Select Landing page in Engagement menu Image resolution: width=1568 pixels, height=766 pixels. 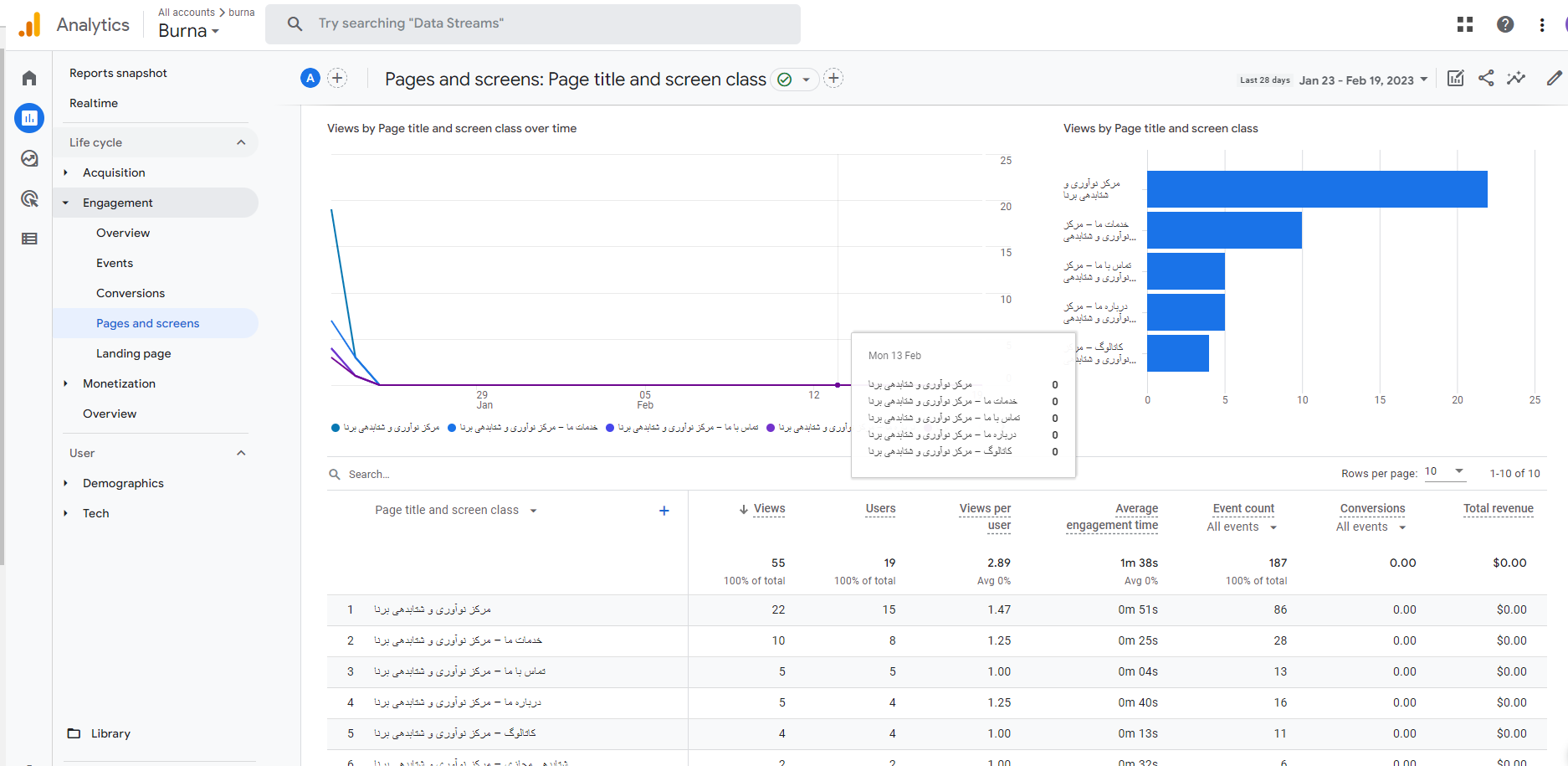click(x=133, y=353)
